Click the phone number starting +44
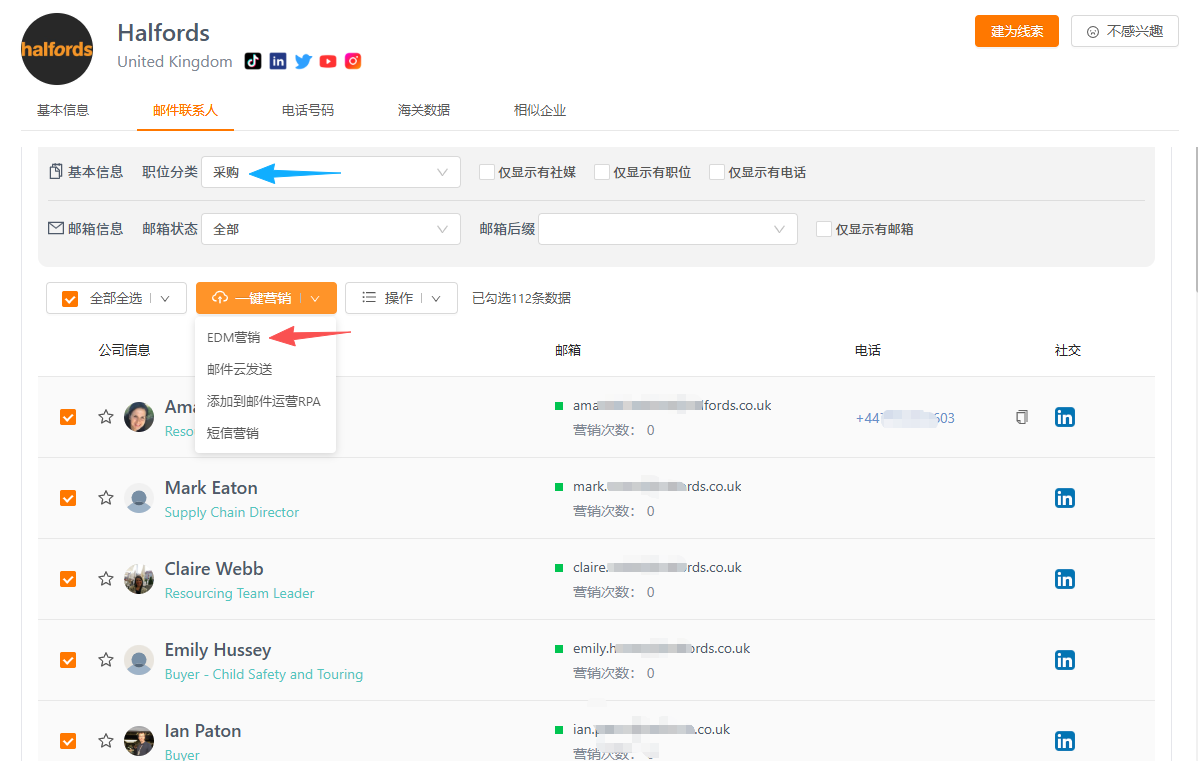The image size is (1198, 761). tap(905, 418)
